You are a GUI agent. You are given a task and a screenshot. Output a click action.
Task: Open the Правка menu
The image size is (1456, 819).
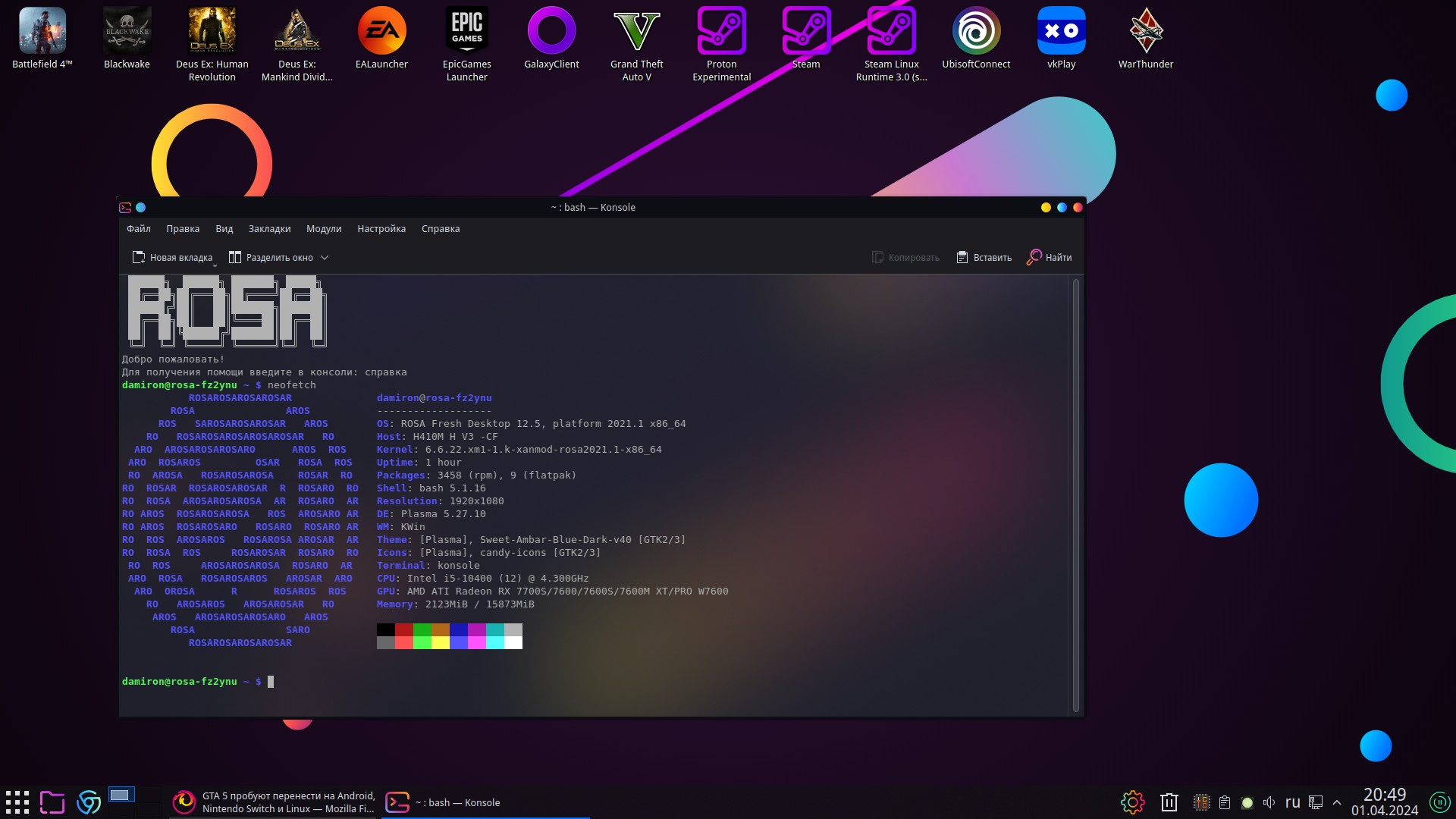tap(183, 229)
